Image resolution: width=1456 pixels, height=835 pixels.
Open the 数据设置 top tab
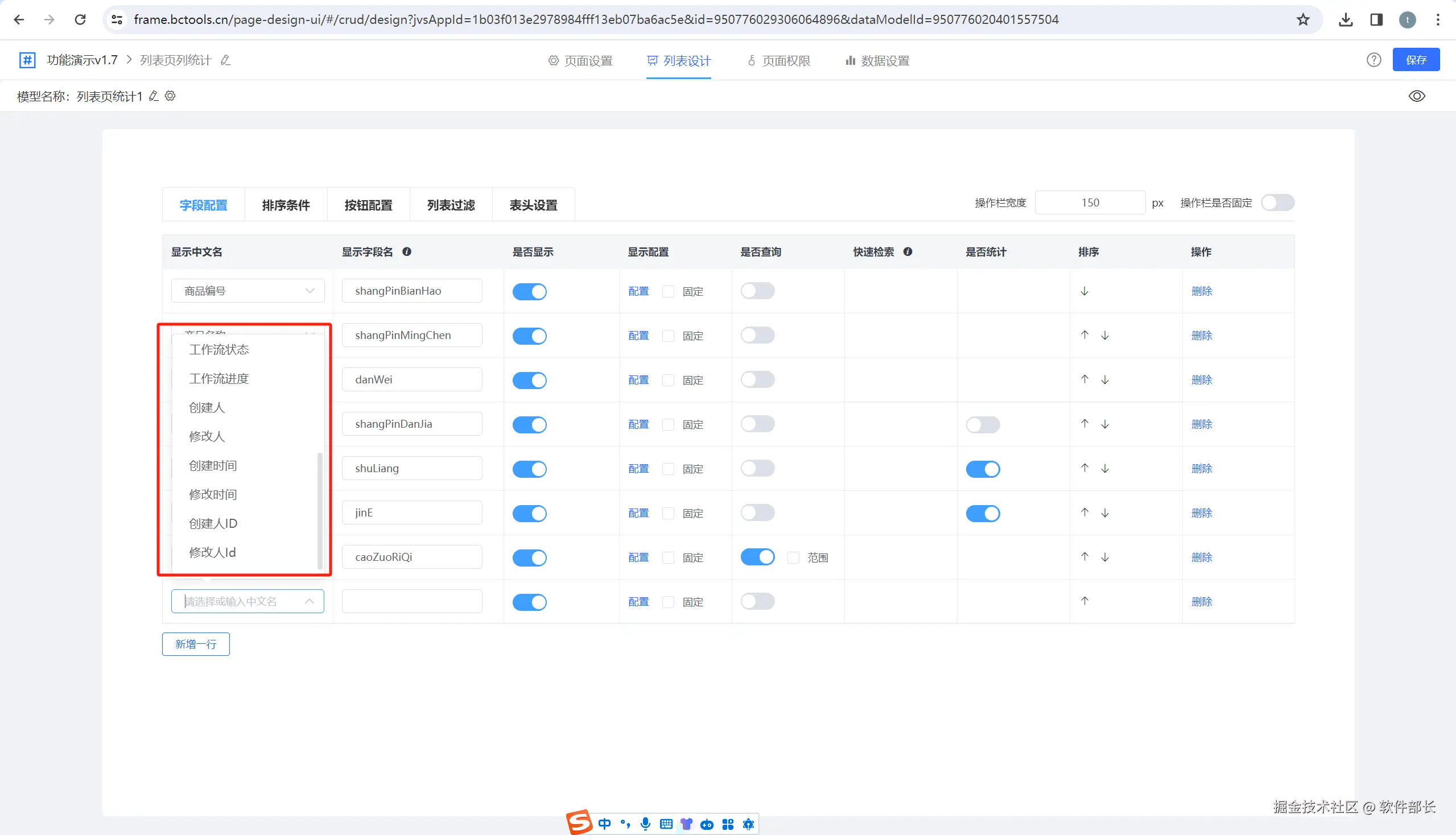pyautogui.click(x=877, y=60)
